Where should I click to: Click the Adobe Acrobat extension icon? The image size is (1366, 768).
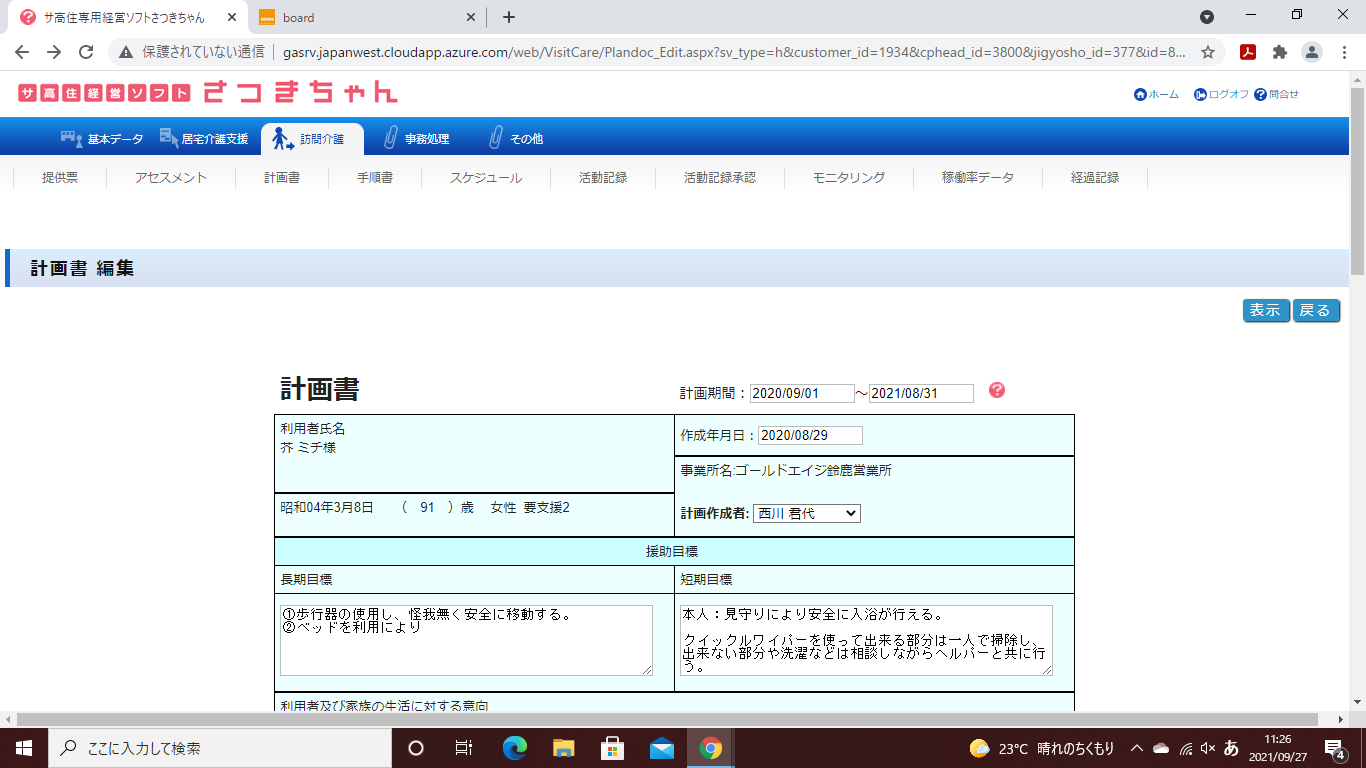point(1248,52)
